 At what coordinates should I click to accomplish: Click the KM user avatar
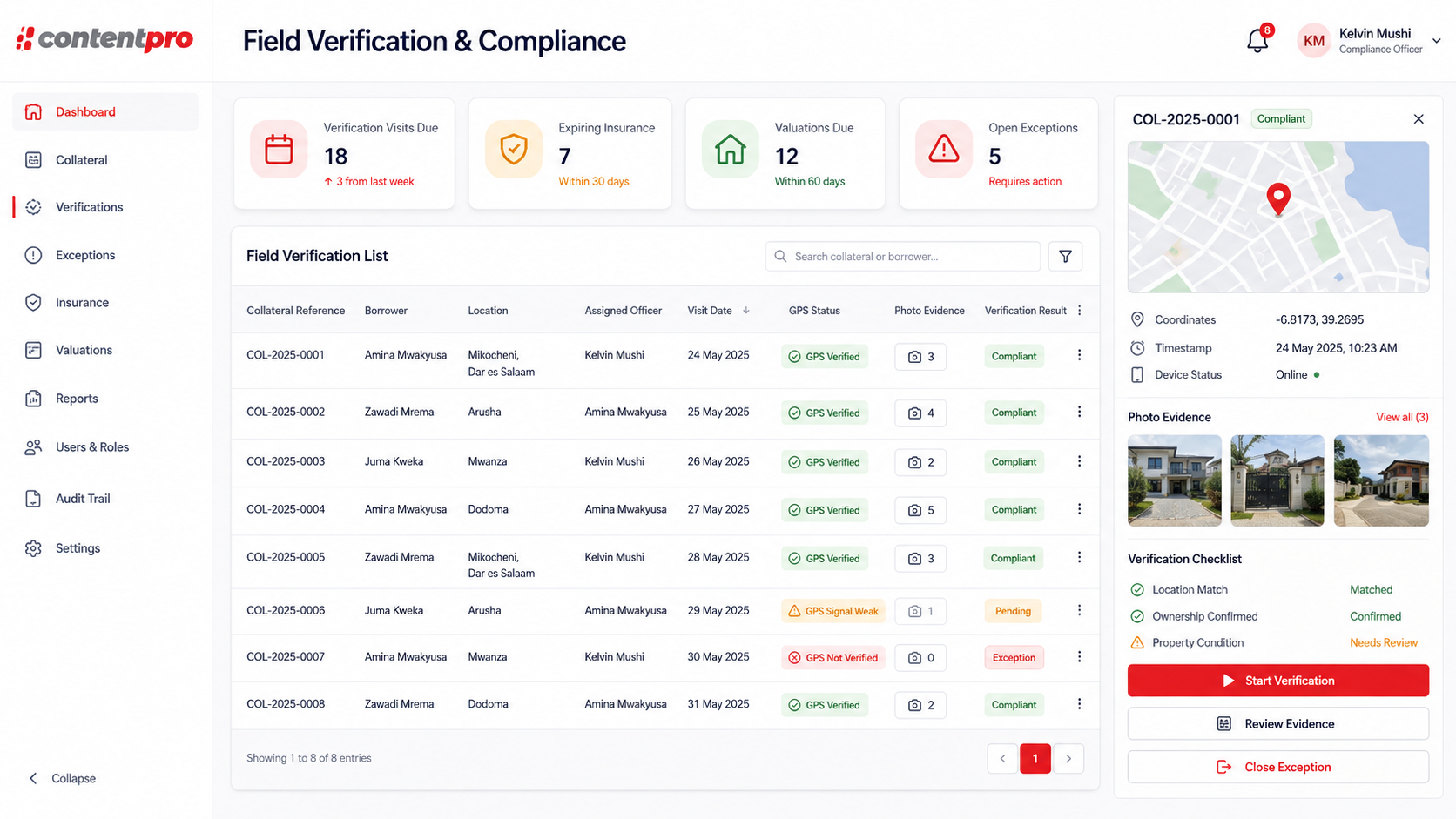click(x=1314, y=40)
